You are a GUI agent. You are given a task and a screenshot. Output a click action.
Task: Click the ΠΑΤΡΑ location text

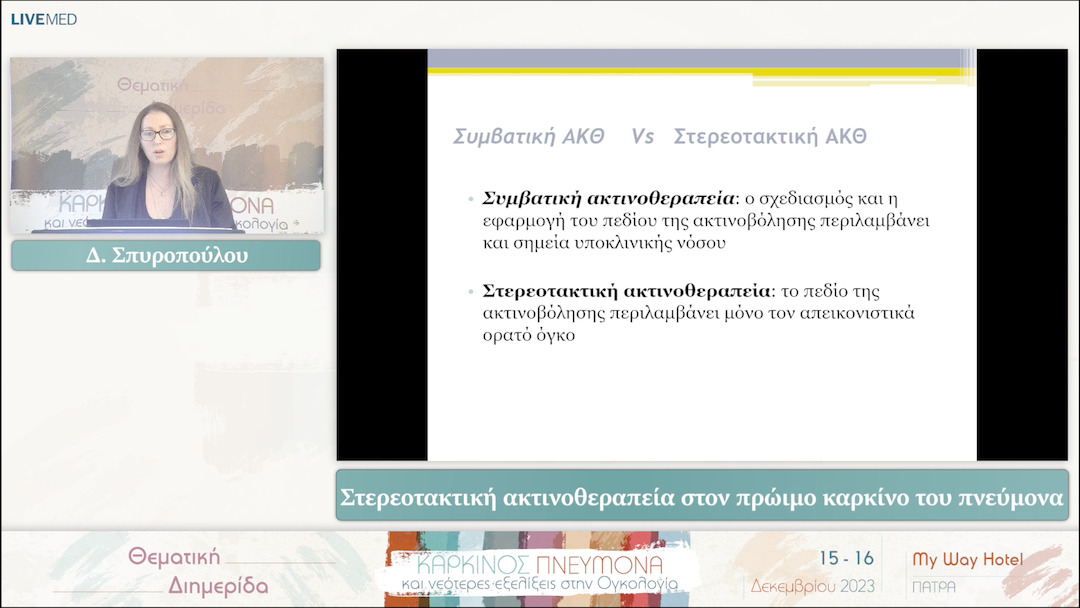pyautogui.click(x=934, y=586)
